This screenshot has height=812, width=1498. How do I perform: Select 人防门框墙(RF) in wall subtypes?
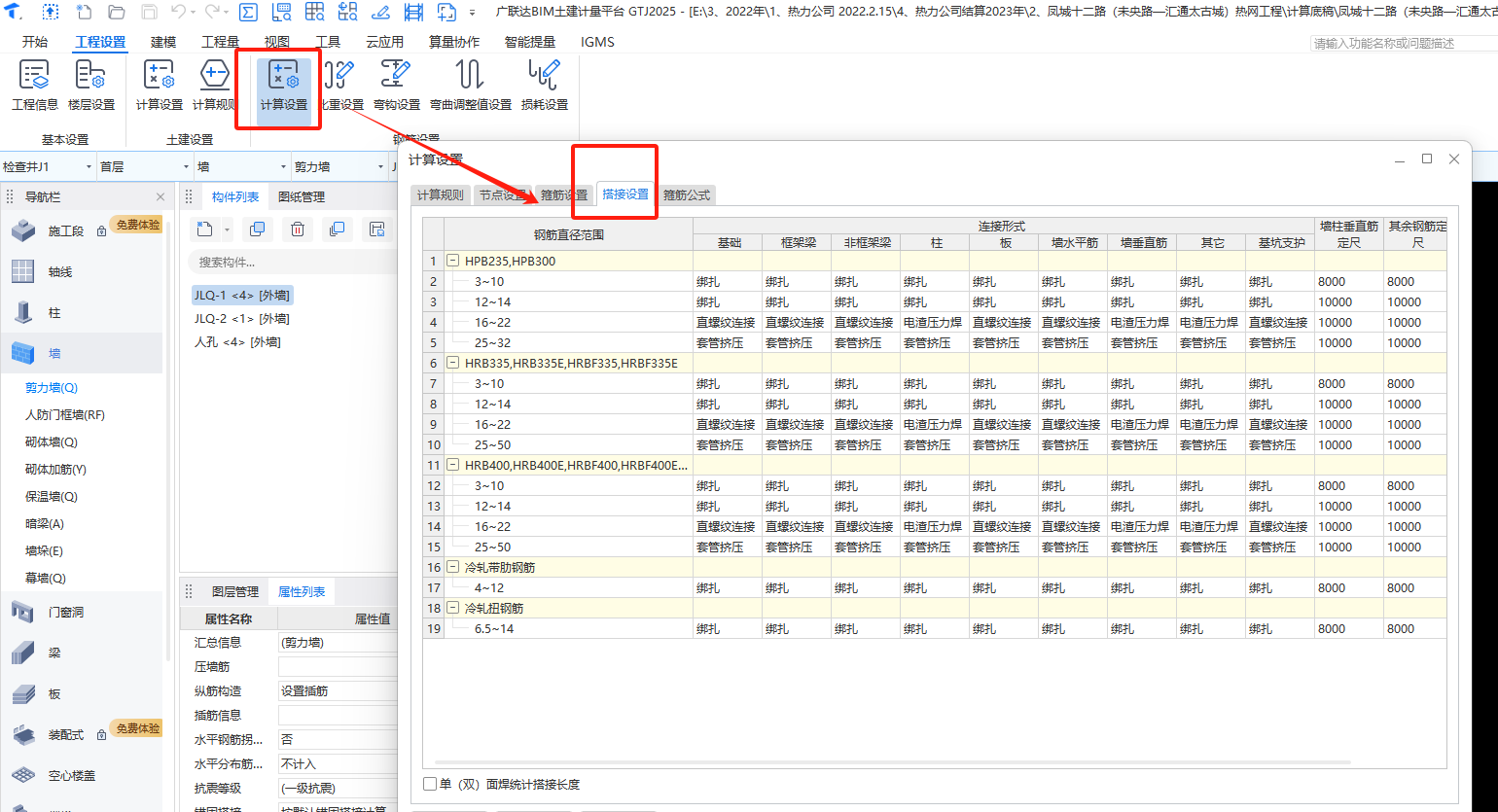click(x=65, y=414)
